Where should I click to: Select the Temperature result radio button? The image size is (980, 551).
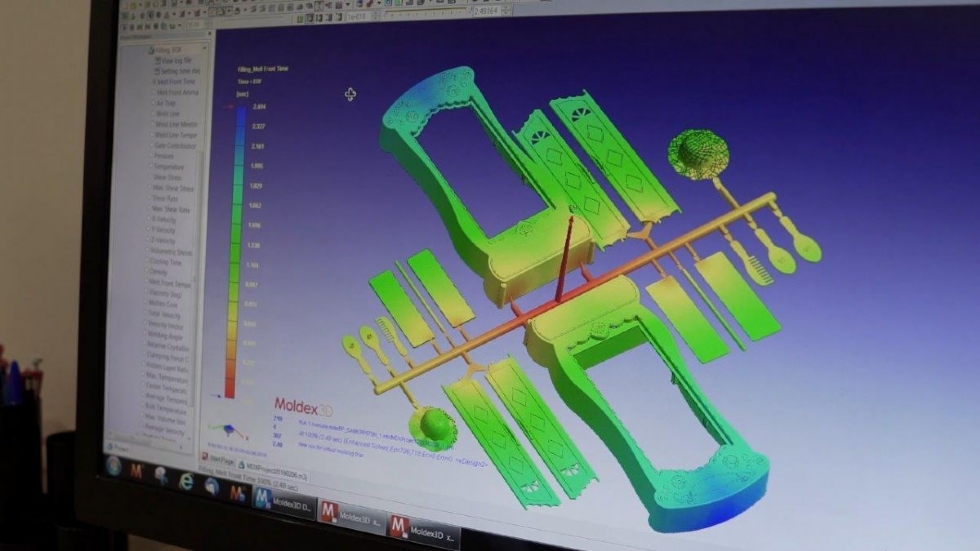click(x=152, y=166)
